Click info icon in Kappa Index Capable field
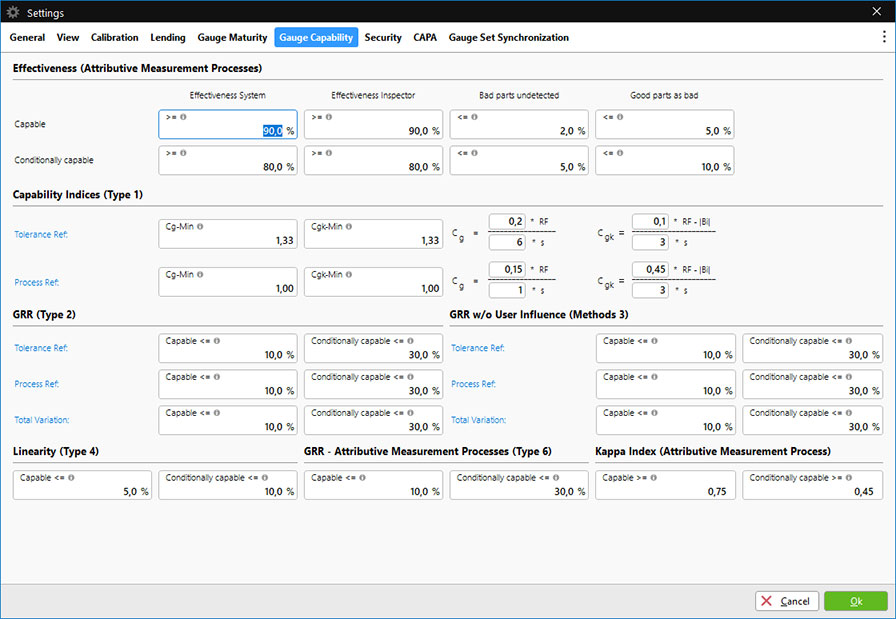This screenshot has height=619, width=896. pyautogui.click(x=653, y=478)
